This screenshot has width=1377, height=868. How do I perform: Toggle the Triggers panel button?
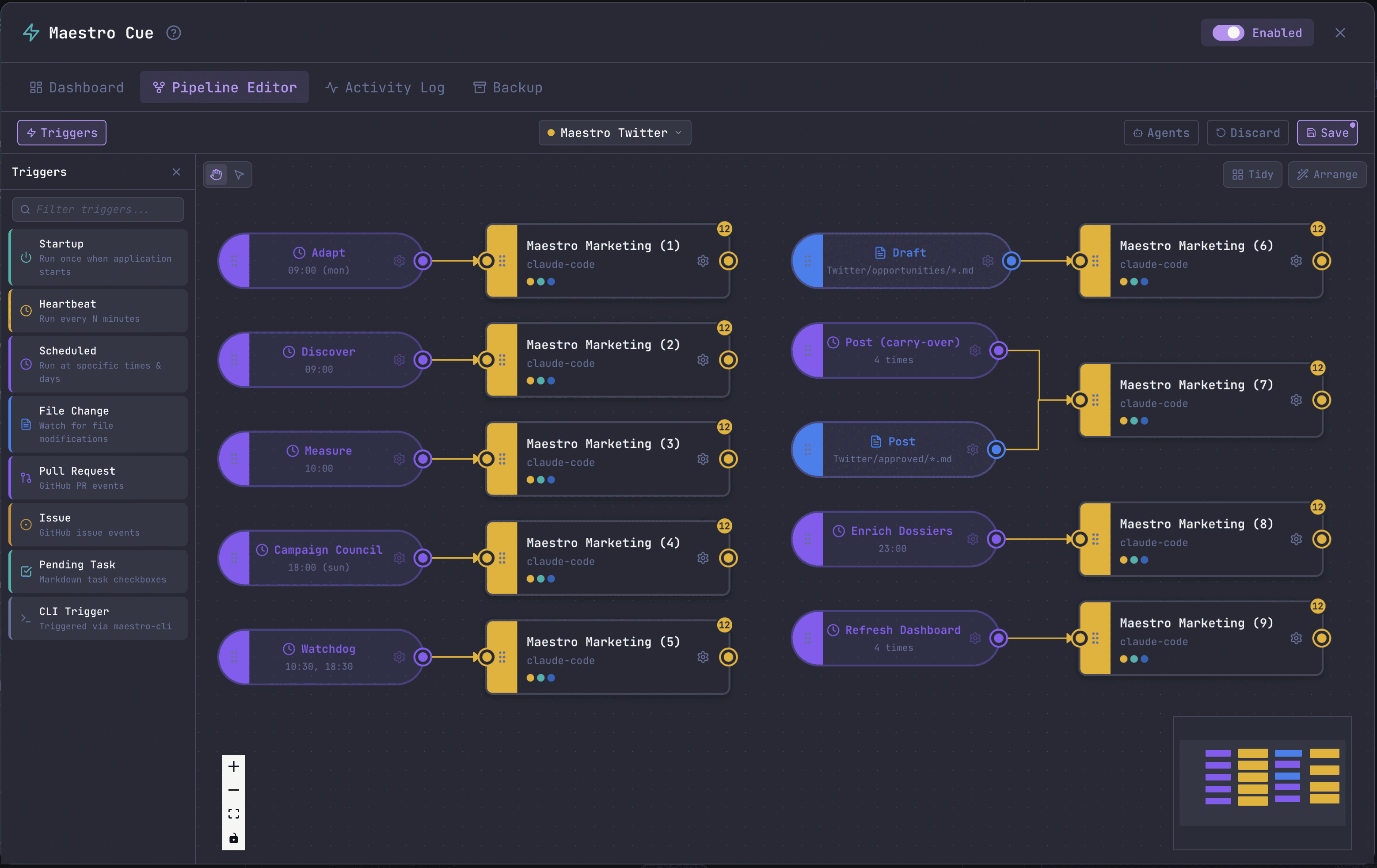(x=62, y=133)
